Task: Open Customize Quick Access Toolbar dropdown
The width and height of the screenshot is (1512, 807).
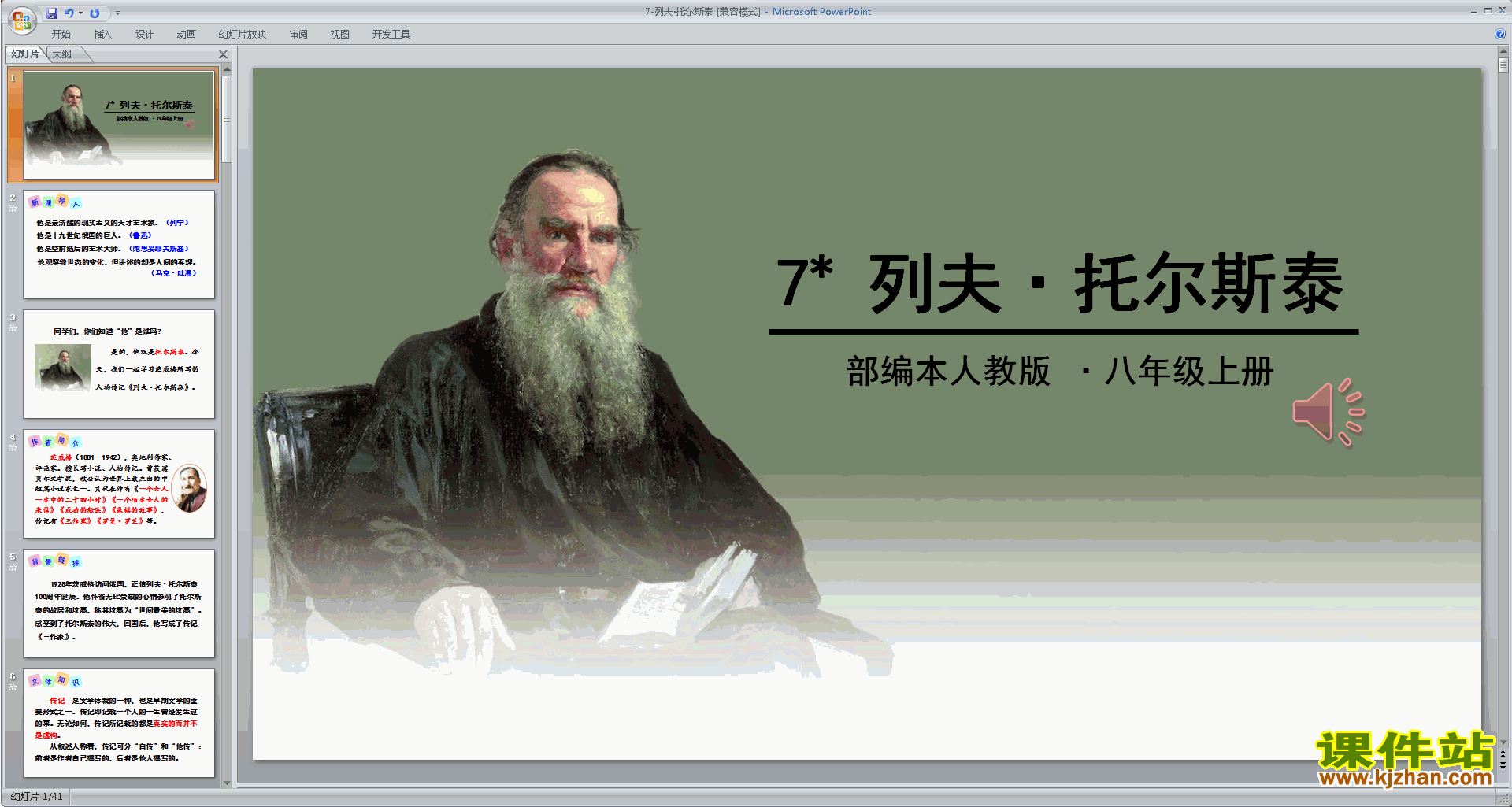Action: point(117,13)
